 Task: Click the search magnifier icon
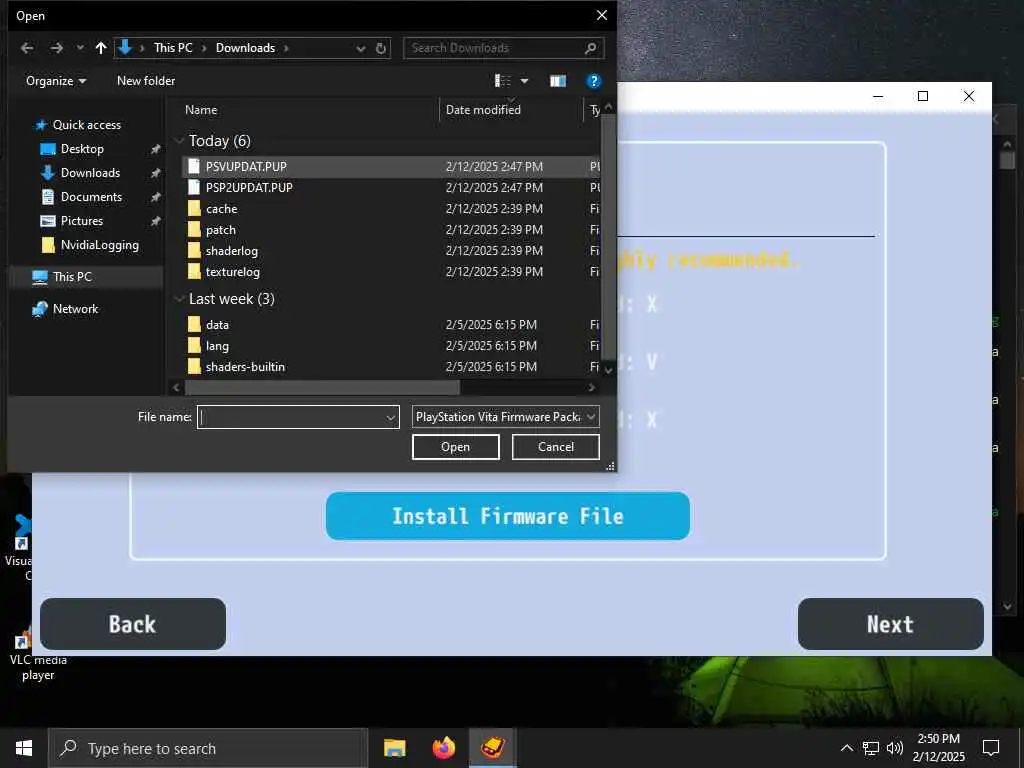click(590, 48)
